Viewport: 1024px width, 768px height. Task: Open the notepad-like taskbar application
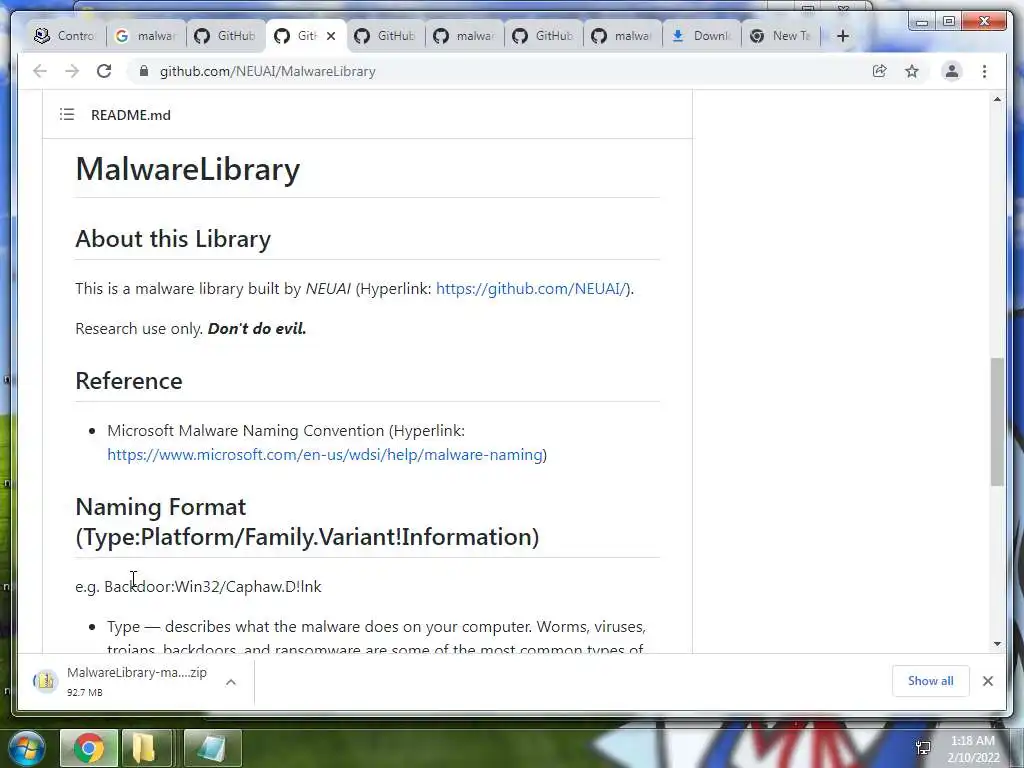tap(213, 748)
